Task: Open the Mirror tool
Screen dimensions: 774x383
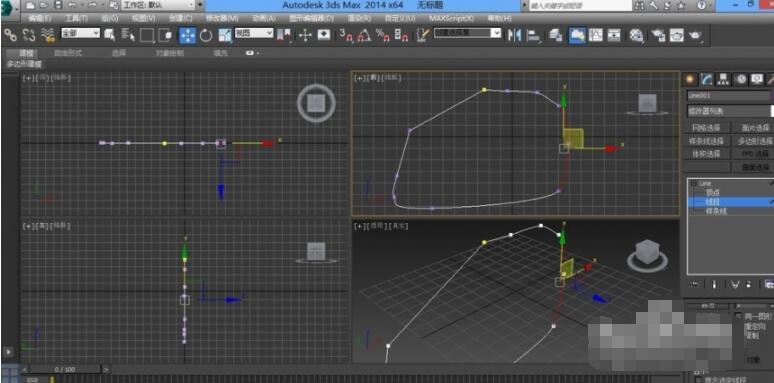Action: pyautogui.click(x=514, y=35)
